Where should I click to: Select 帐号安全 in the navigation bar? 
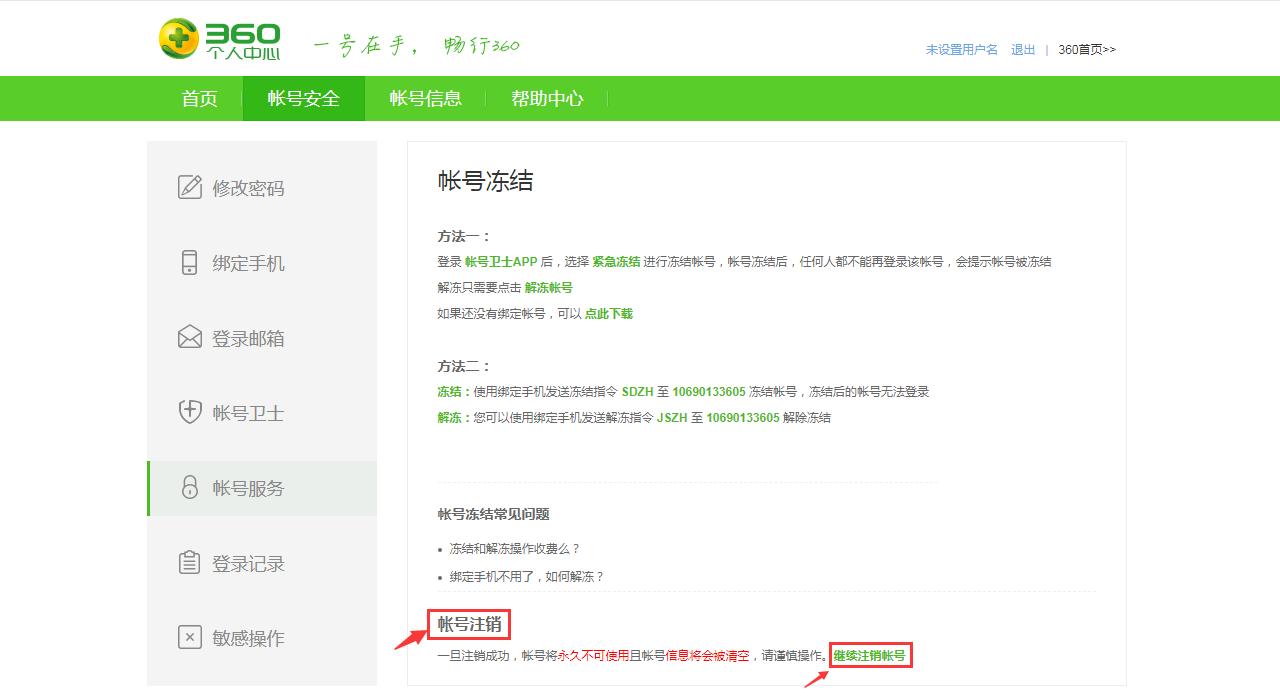point(304,99)
